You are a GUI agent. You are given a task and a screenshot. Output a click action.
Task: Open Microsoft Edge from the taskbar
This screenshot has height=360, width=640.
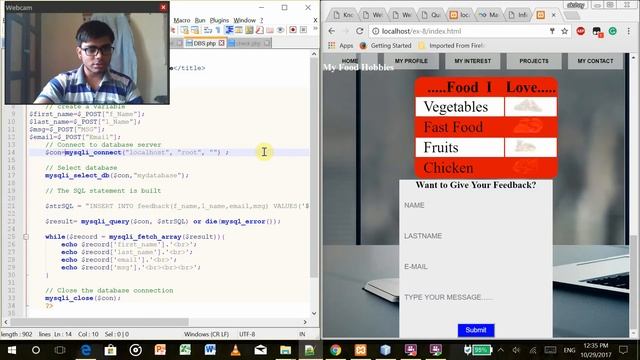tap(86, 350)
